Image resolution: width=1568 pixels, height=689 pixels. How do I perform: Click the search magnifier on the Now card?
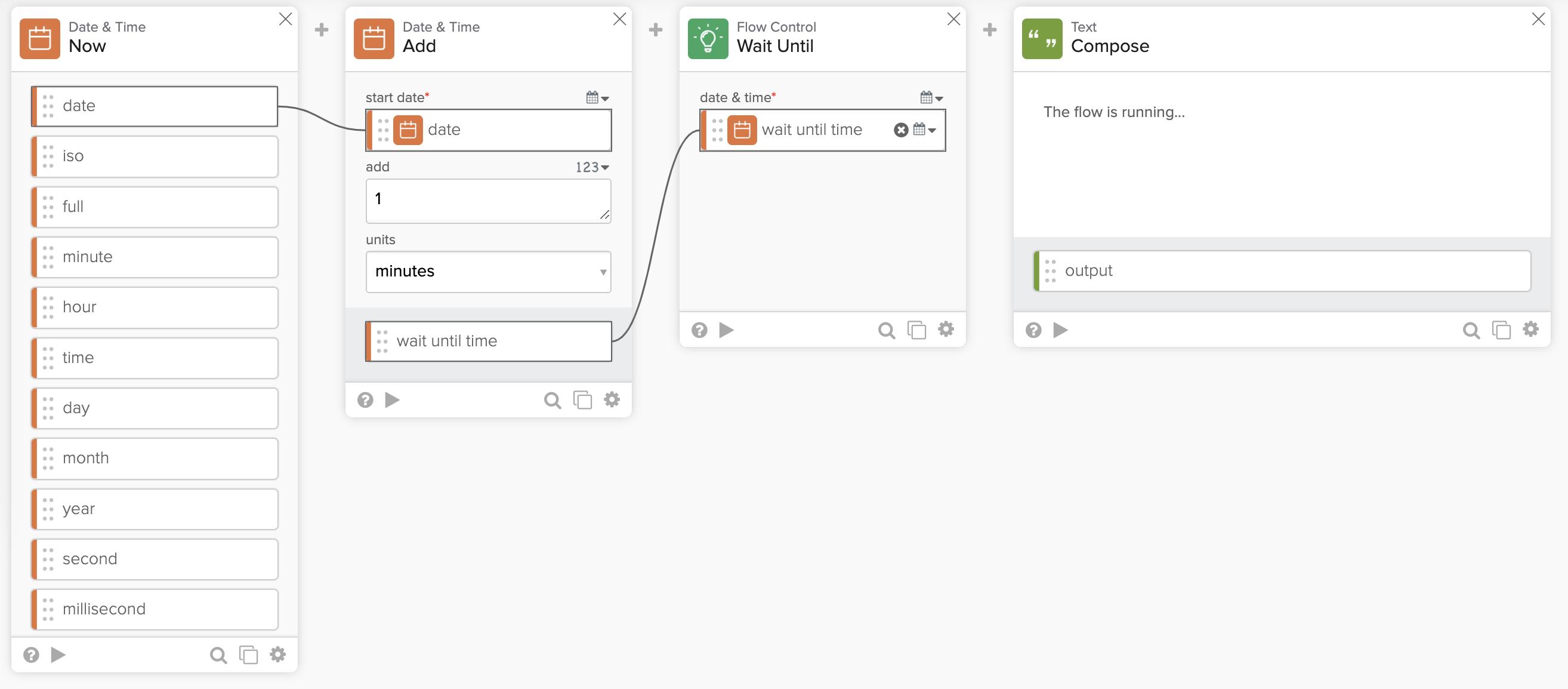click(218, 654)
